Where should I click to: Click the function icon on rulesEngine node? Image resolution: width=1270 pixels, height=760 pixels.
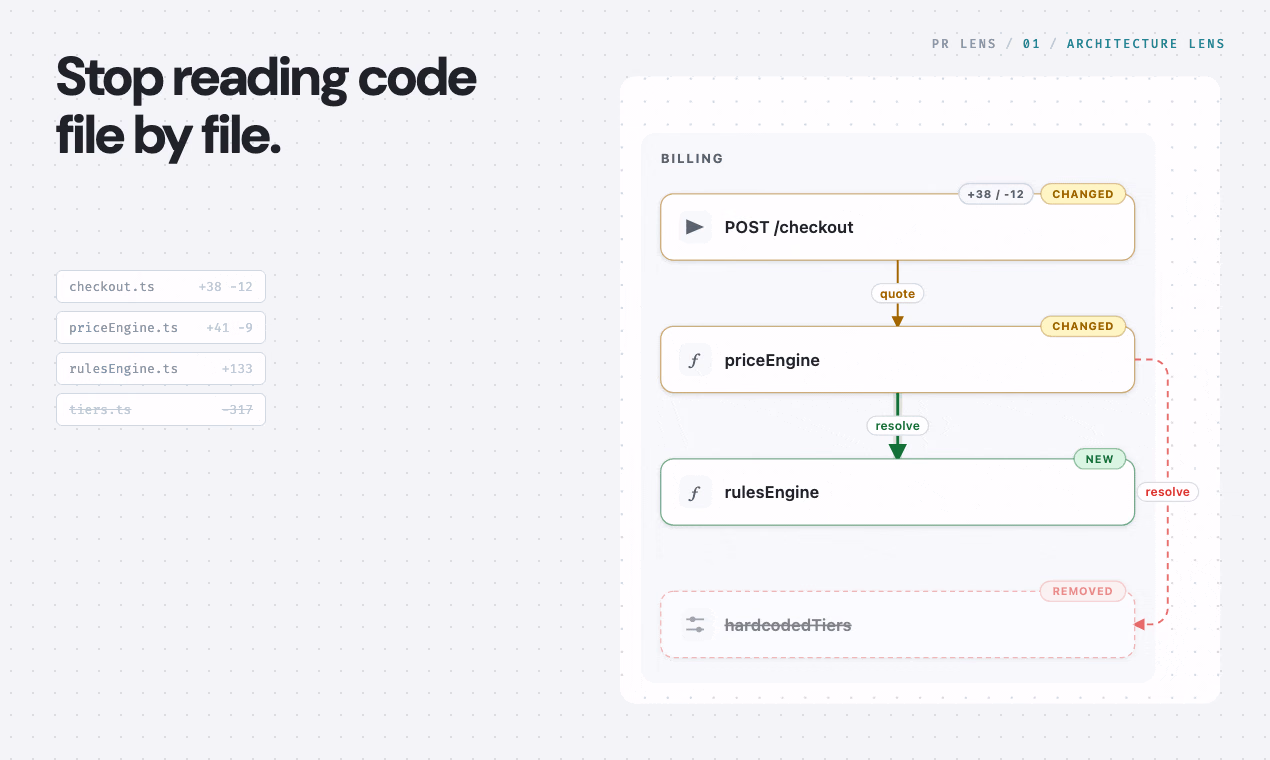pos(695,492)
